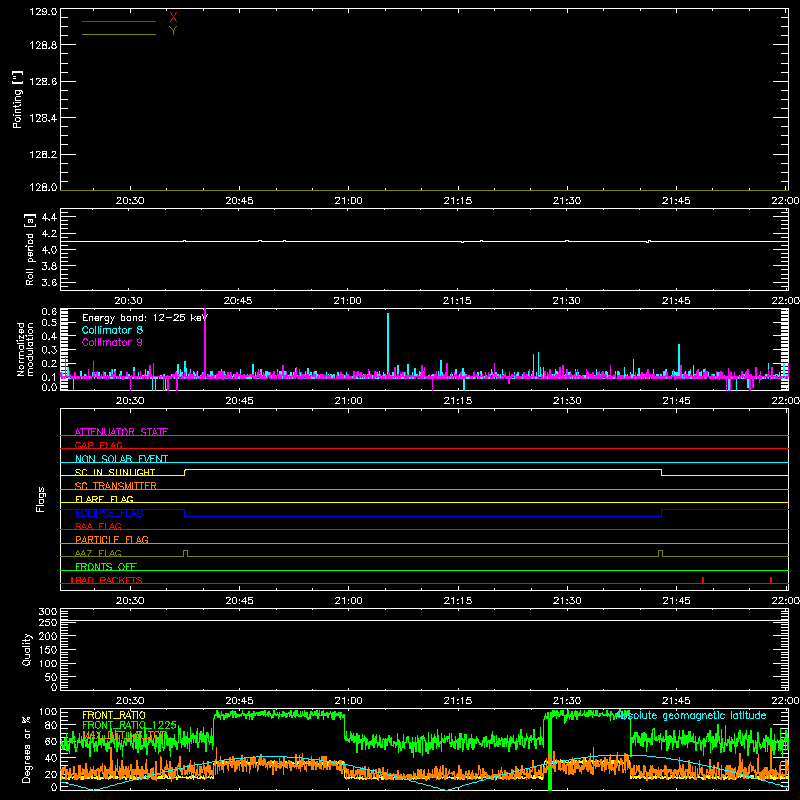Click the 21:30 time label under Flags panel
Screen dimensions: 800x800
567,601
